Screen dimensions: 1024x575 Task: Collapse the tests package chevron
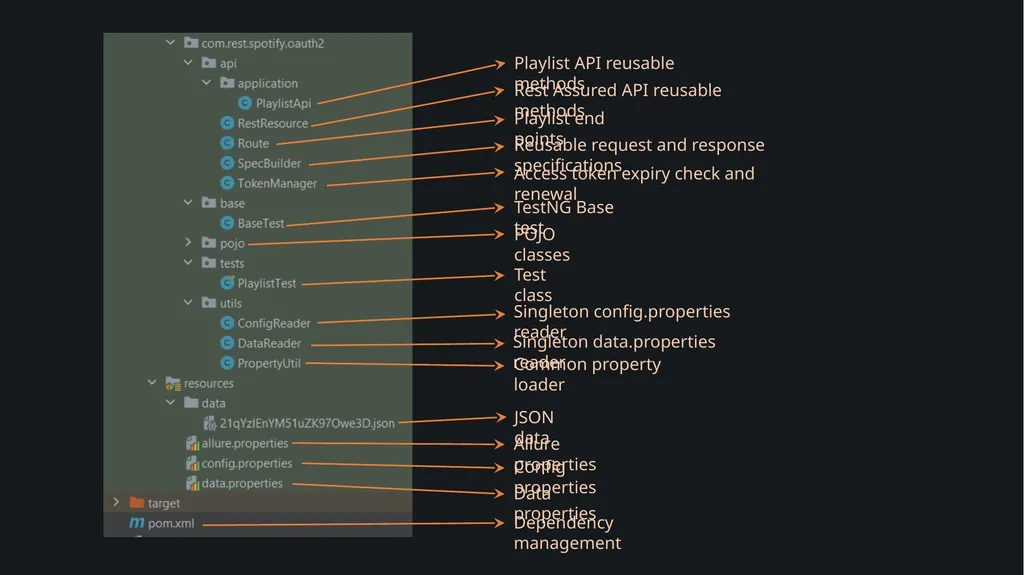click(188, 263)
